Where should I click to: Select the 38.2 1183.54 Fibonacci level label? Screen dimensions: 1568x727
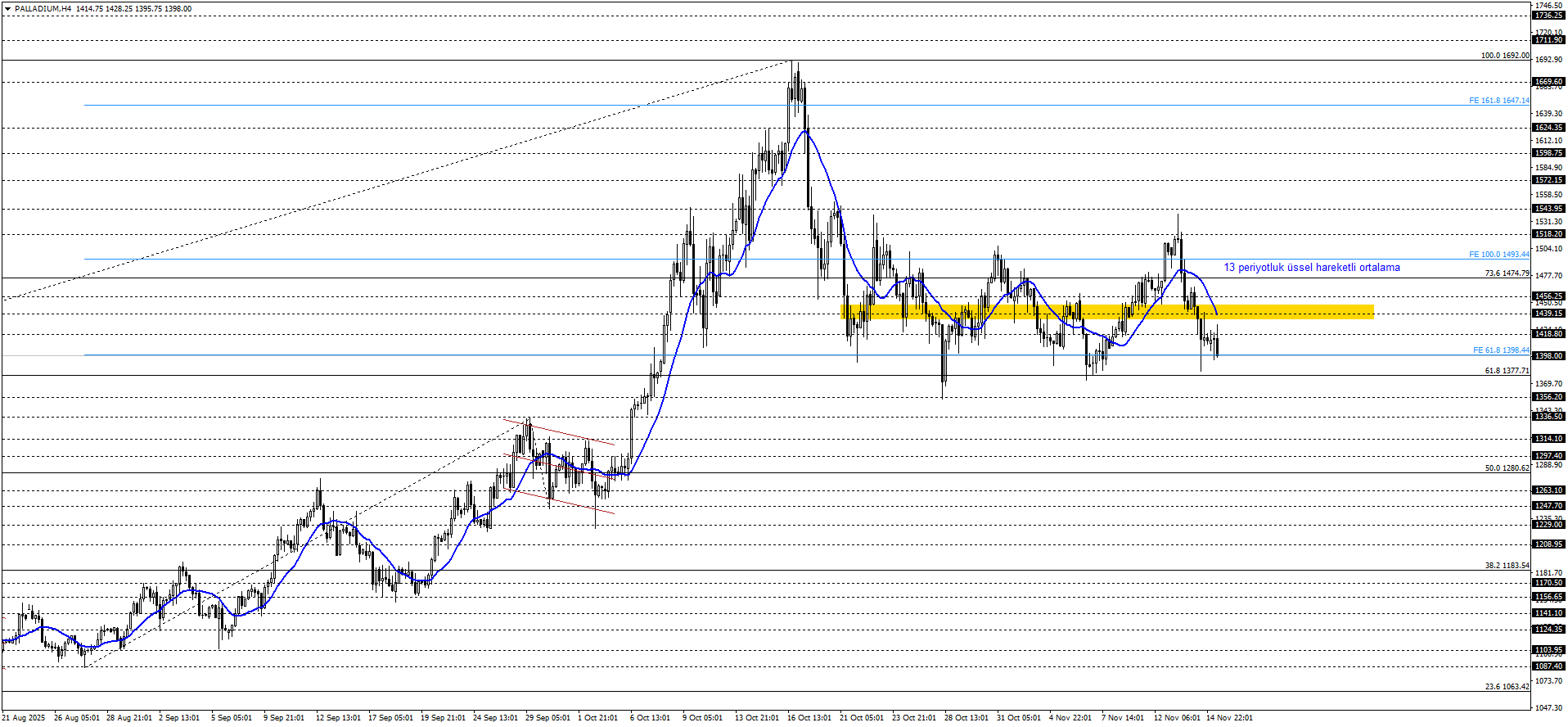pyautogui.click(x=1506, y=566)
